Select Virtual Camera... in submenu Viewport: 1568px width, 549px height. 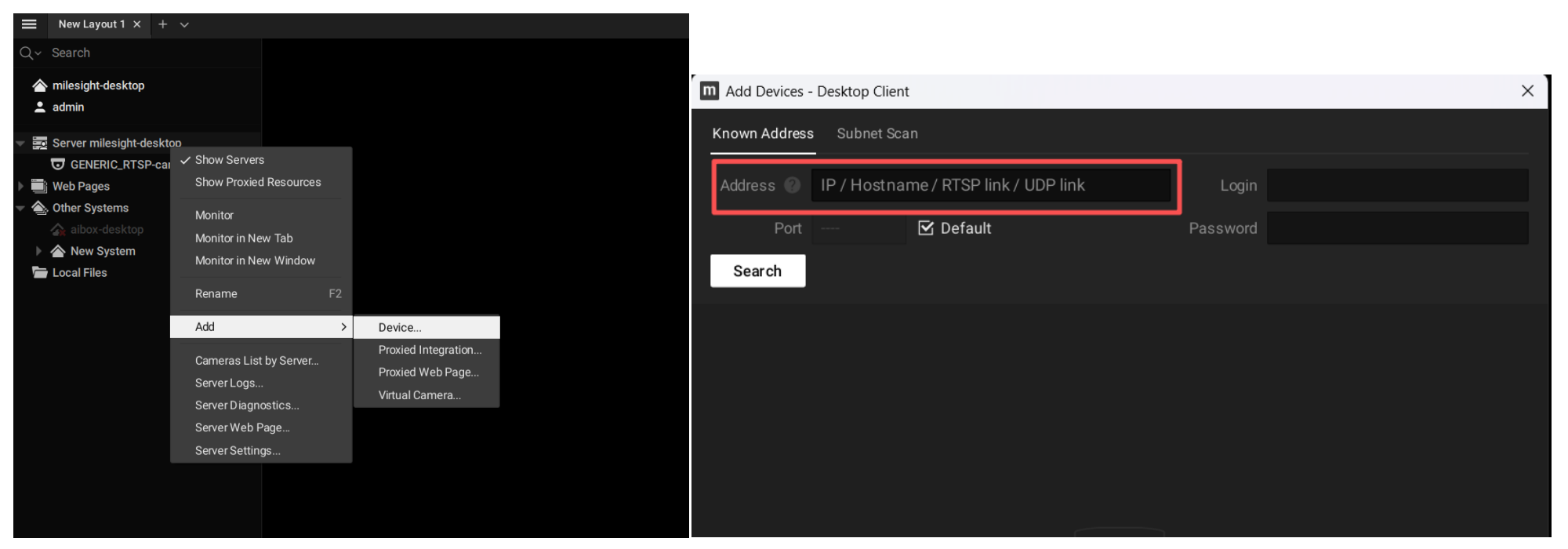click(x=419, y=395)
